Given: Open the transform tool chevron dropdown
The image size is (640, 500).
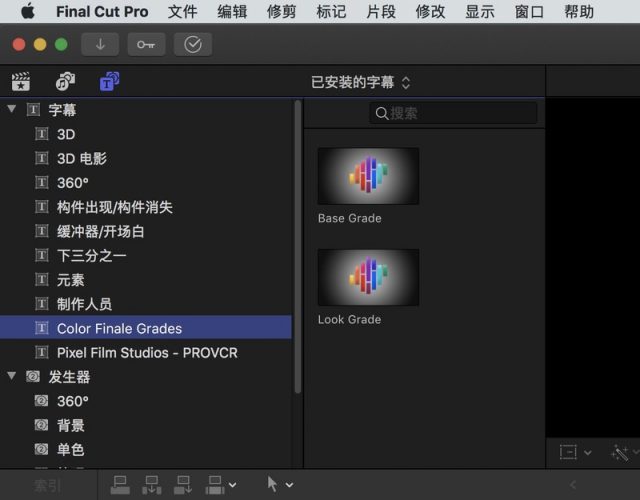Looking at the screenshot, I should coord(588,452).
